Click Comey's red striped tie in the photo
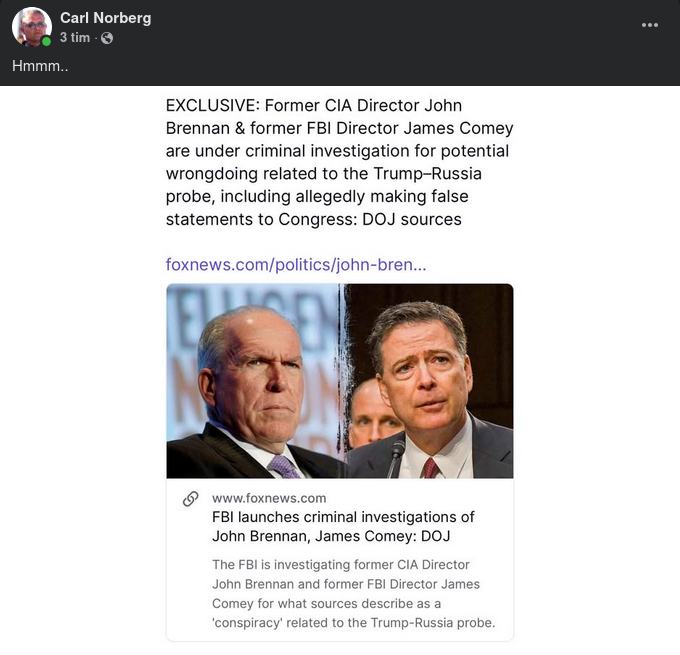The image size is (680, 655). click(x=430, y=467)
